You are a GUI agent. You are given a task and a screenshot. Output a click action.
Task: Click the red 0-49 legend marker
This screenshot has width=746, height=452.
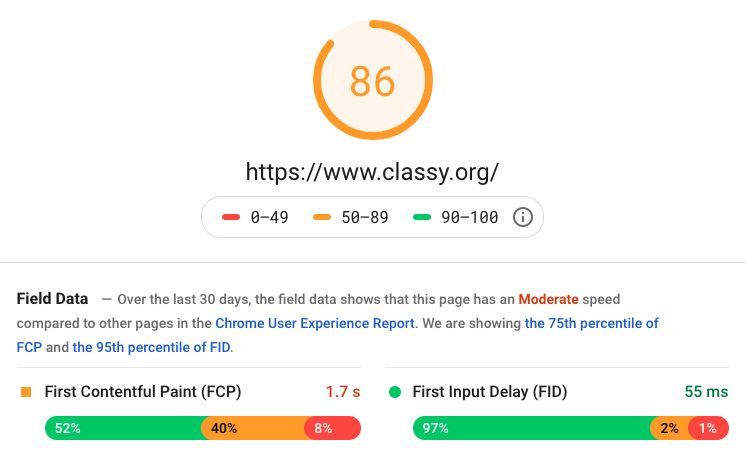pos(230,217)
